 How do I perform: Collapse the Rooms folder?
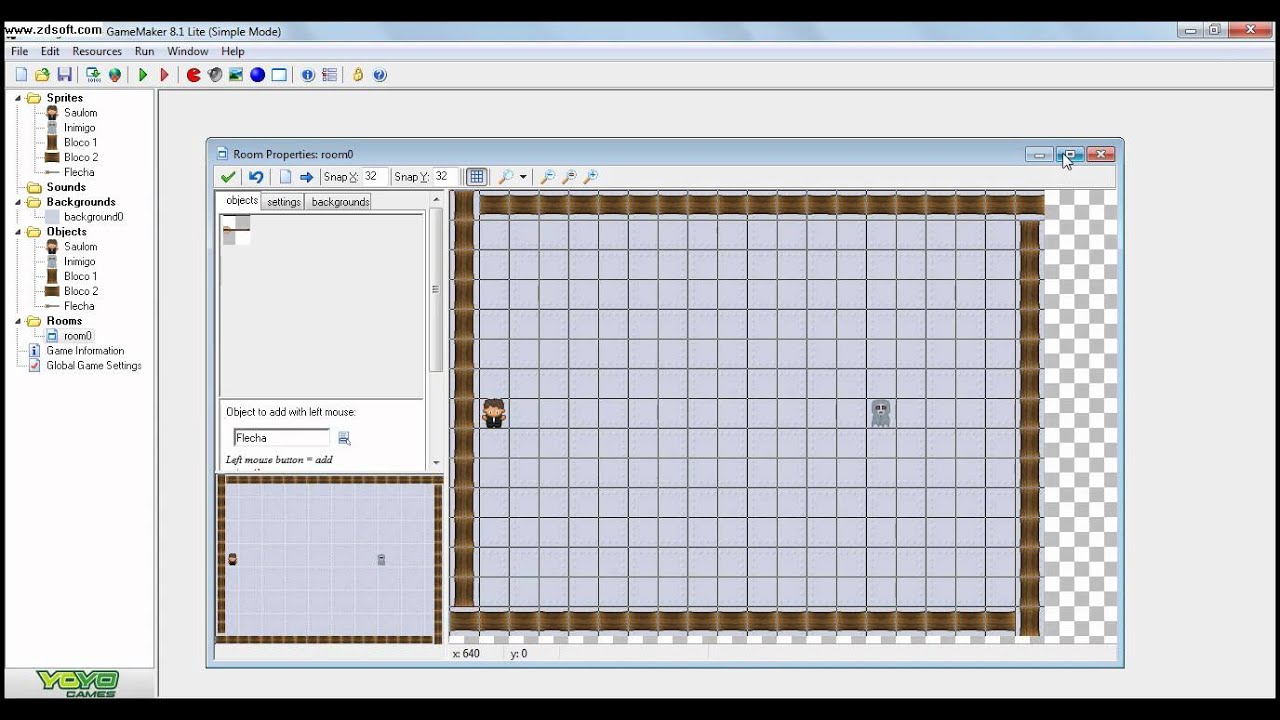coord(18,321)
